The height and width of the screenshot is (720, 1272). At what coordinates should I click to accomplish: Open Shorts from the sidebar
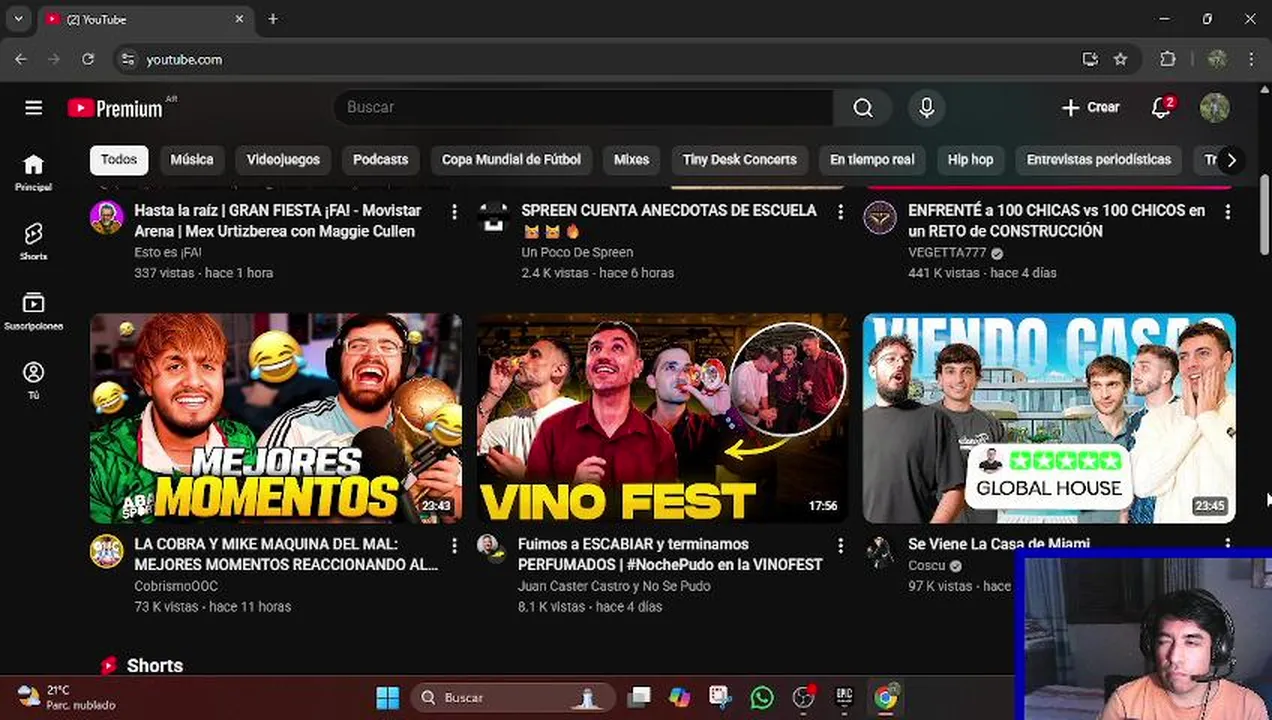click(x=34, y=241)
